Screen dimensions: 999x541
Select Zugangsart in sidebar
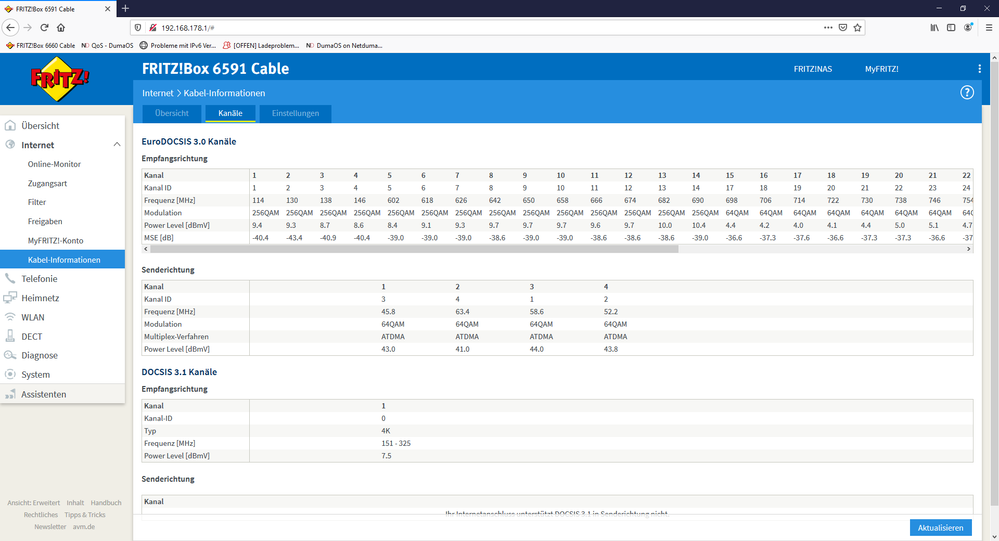(x=47, y=183)
